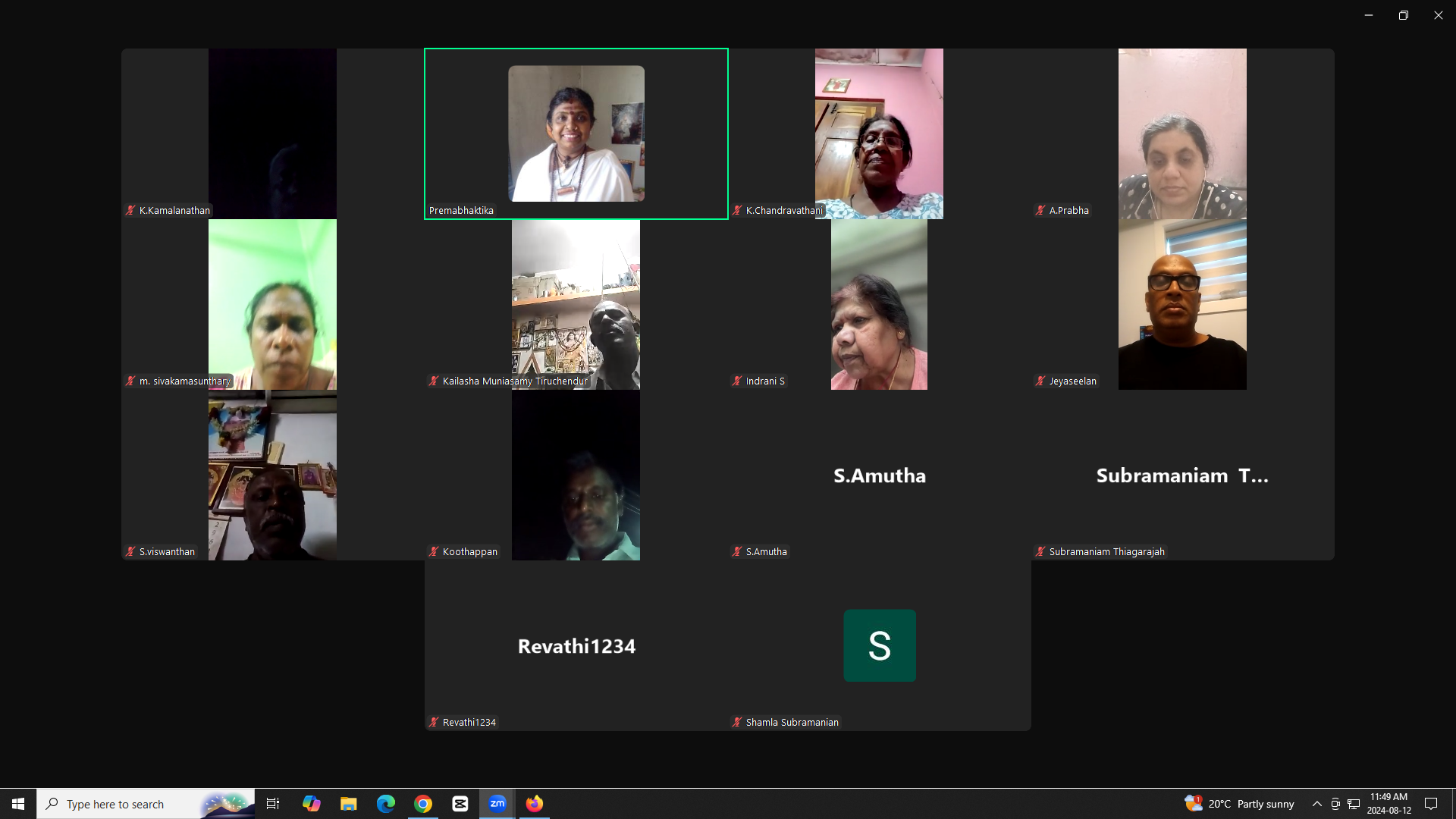Click the Zoom icon in taskbar
This screenshot has width=1456, height=819.
[497, 804]
